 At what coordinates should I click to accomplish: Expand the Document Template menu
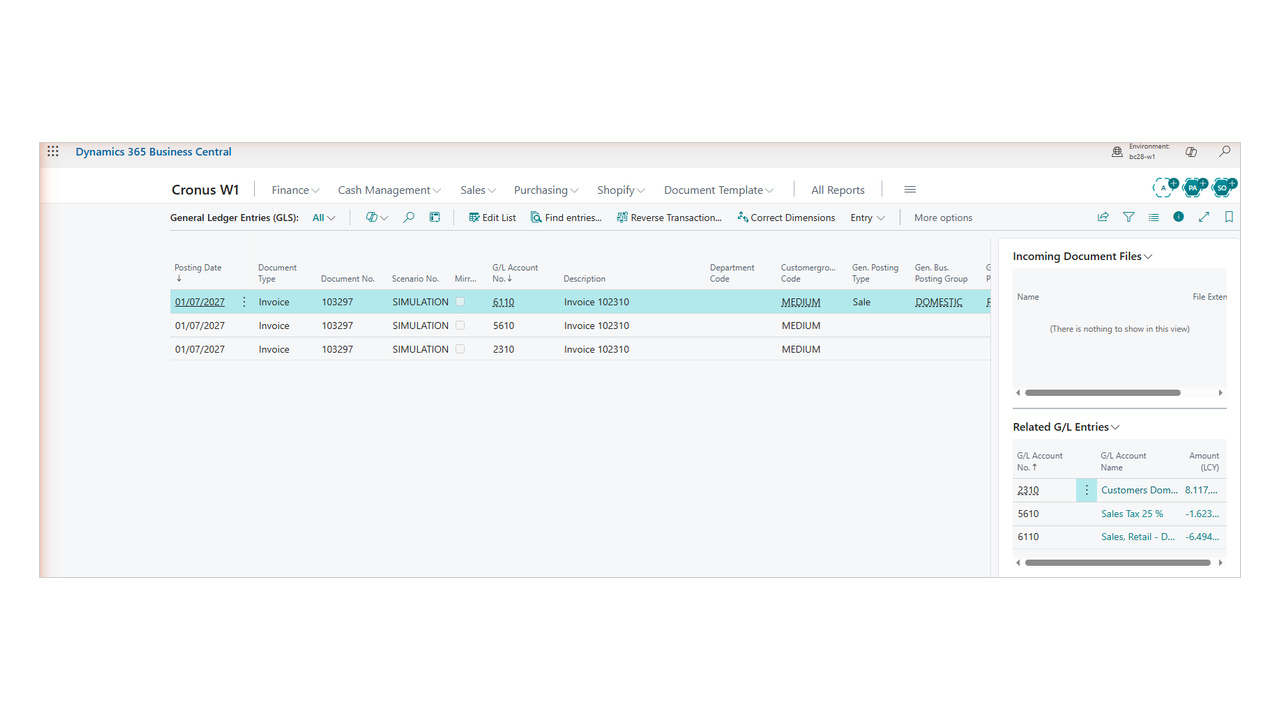(x=719, y=190)
